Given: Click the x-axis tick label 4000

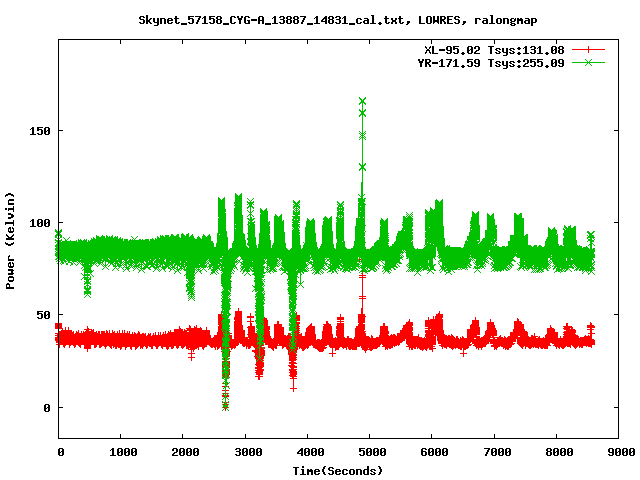Looking at the screenshot, I should coord(310,452).
